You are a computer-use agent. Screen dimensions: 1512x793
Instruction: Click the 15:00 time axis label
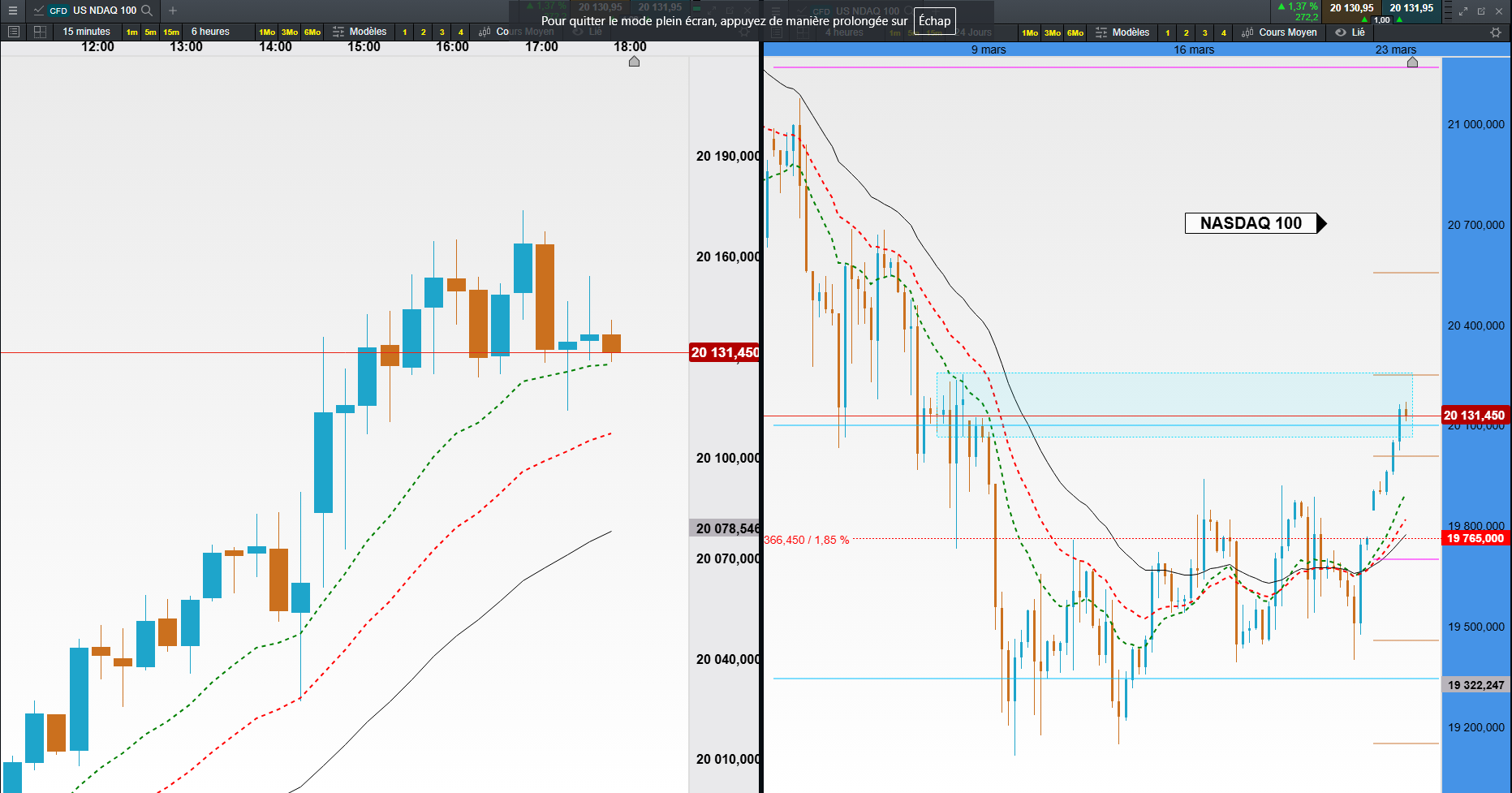(x=364, y=47)
